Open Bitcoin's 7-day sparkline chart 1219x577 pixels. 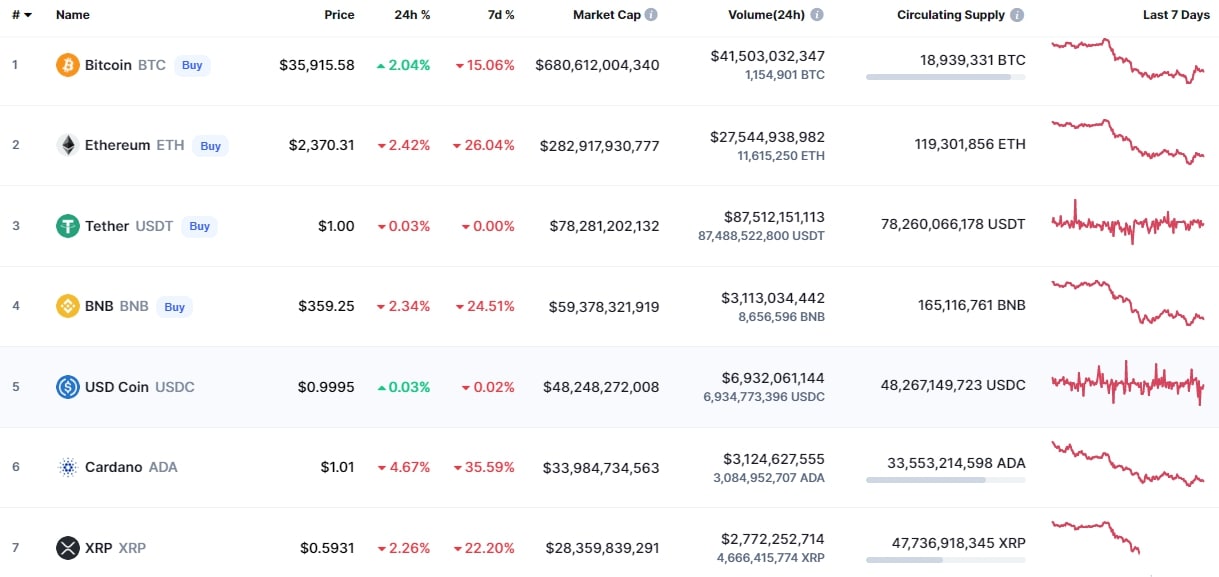[x=1128, y=61]
